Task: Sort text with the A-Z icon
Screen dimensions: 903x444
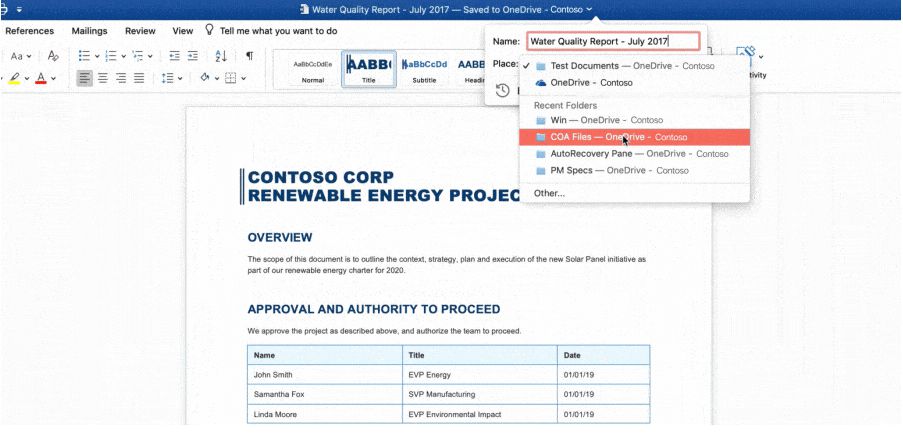Action: click(x=221, y=56)
